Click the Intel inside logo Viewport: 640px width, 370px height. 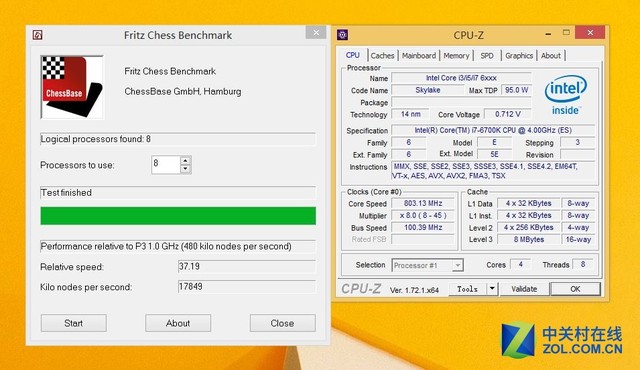click(x=566, y=95)
